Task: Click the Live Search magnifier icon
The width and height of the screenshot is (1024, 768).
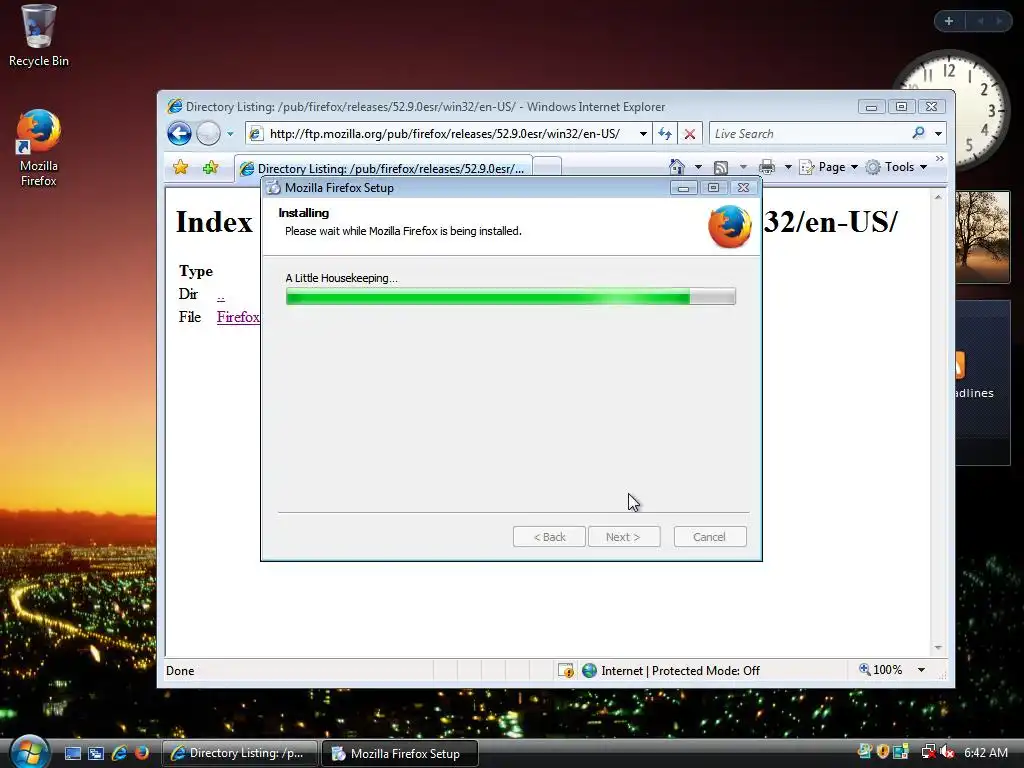Action: 918,133
